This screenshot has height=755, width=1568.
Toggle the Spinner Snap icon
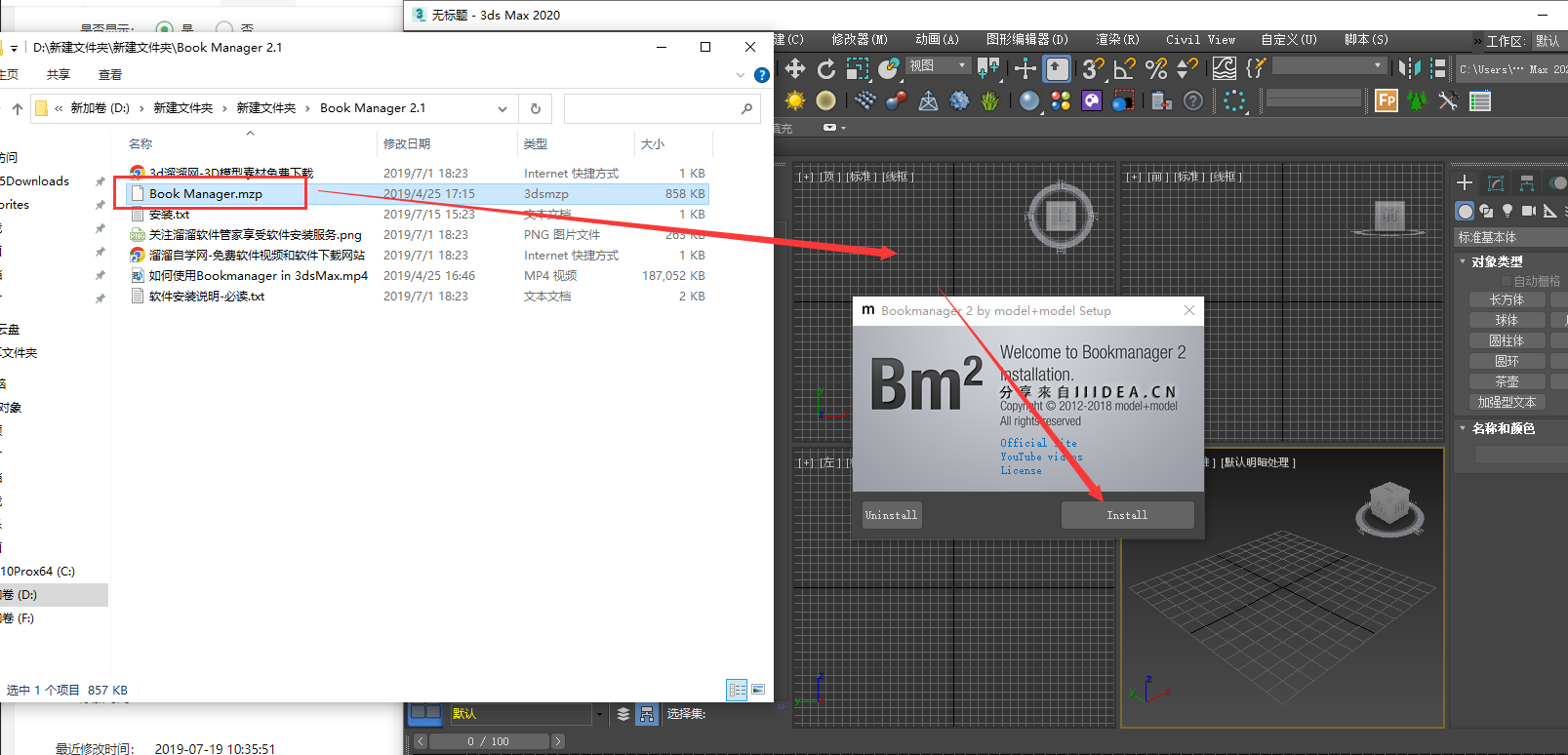point(1187,68)
